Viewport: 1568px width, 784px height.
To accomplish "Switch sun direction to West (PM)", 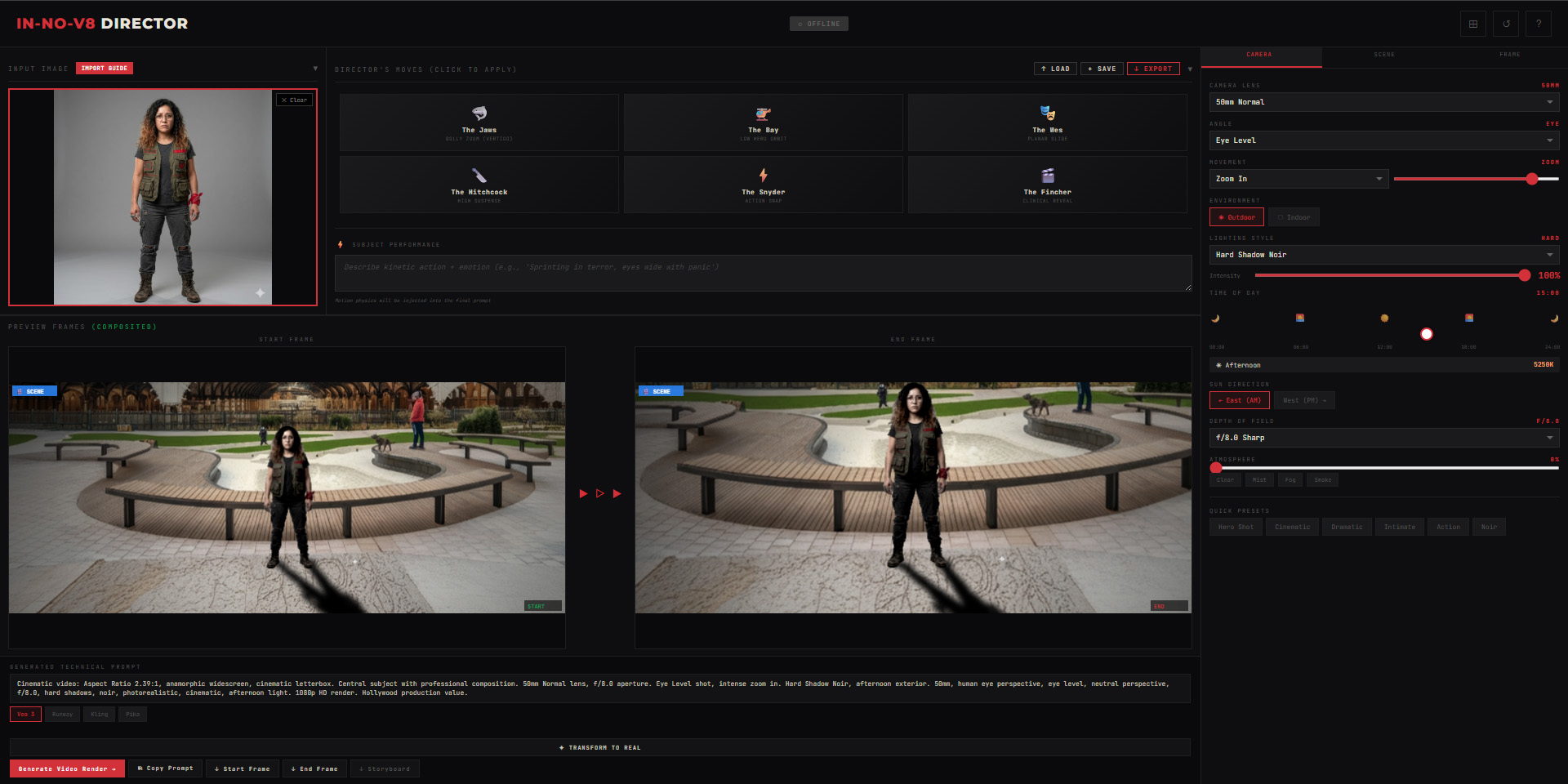I will point(1303,400).
